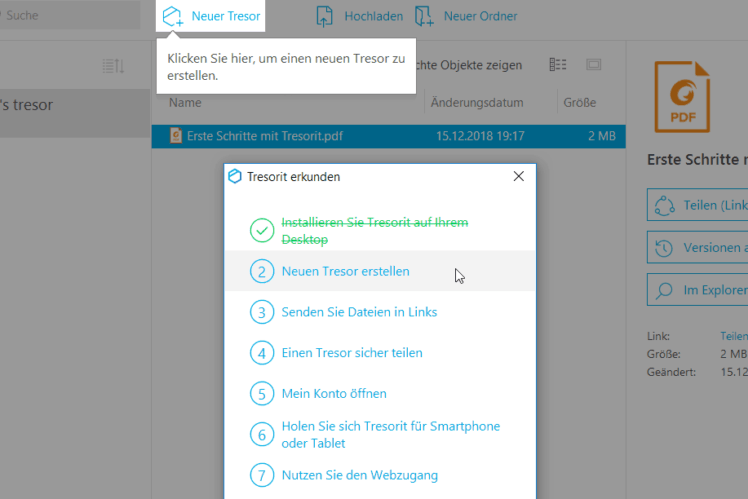Click the step 2 circle icon
The height and width of the screenshot is (499, 748).
point(262,271)
